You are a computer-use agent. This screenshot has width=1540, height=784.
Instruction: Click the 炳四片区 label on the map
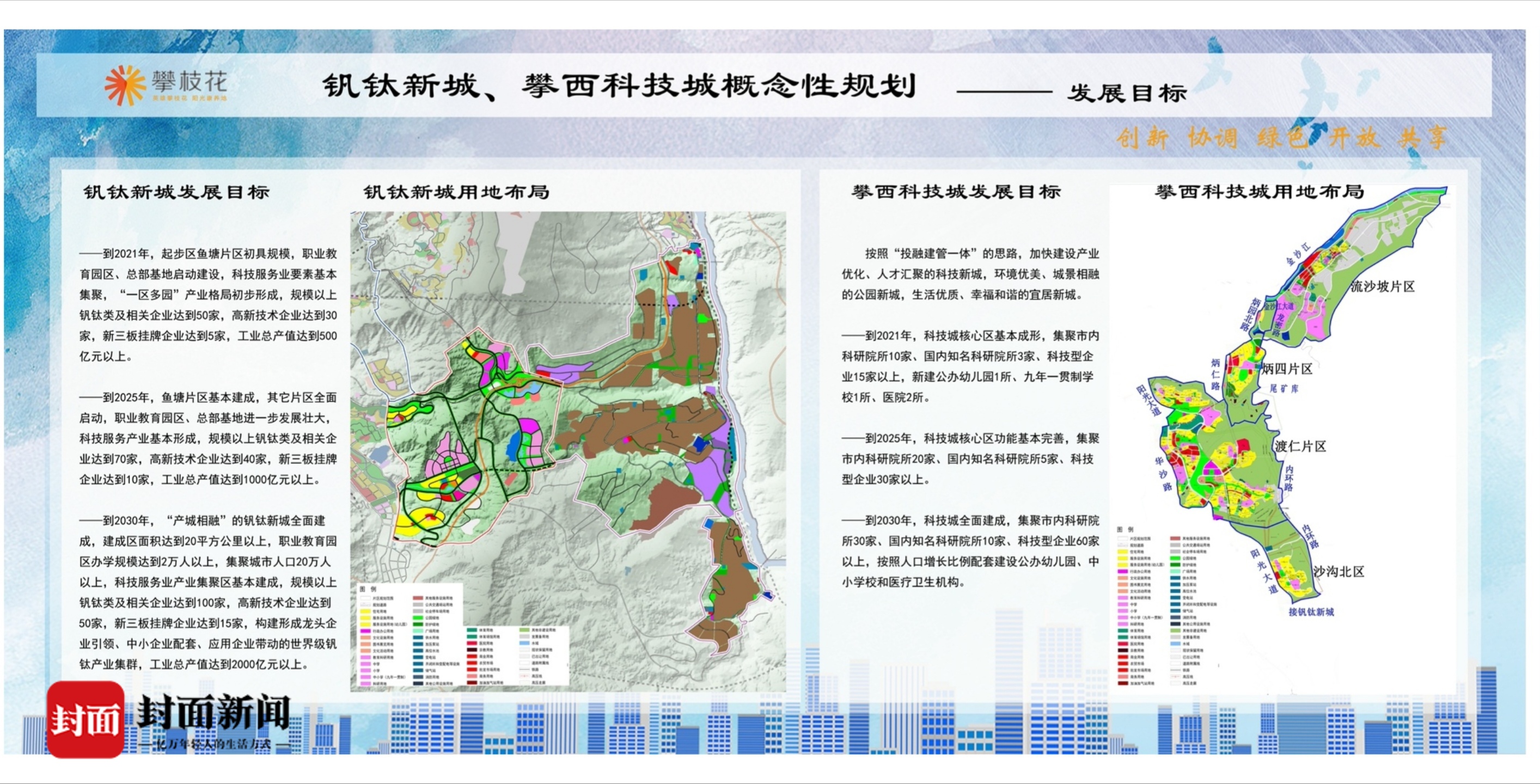point(1287,369)
